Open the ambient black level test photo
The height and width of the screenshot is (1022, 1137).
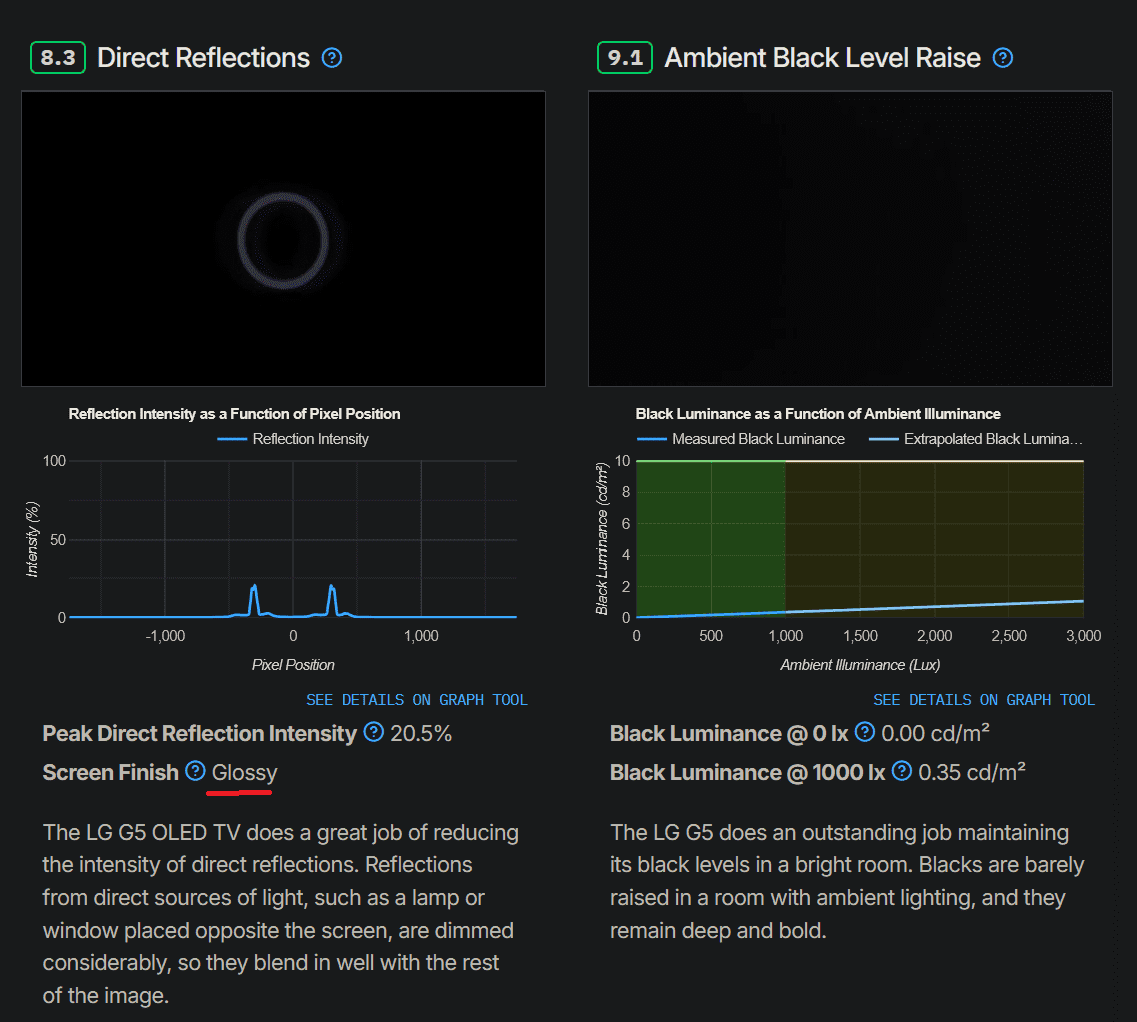[850, 239]
